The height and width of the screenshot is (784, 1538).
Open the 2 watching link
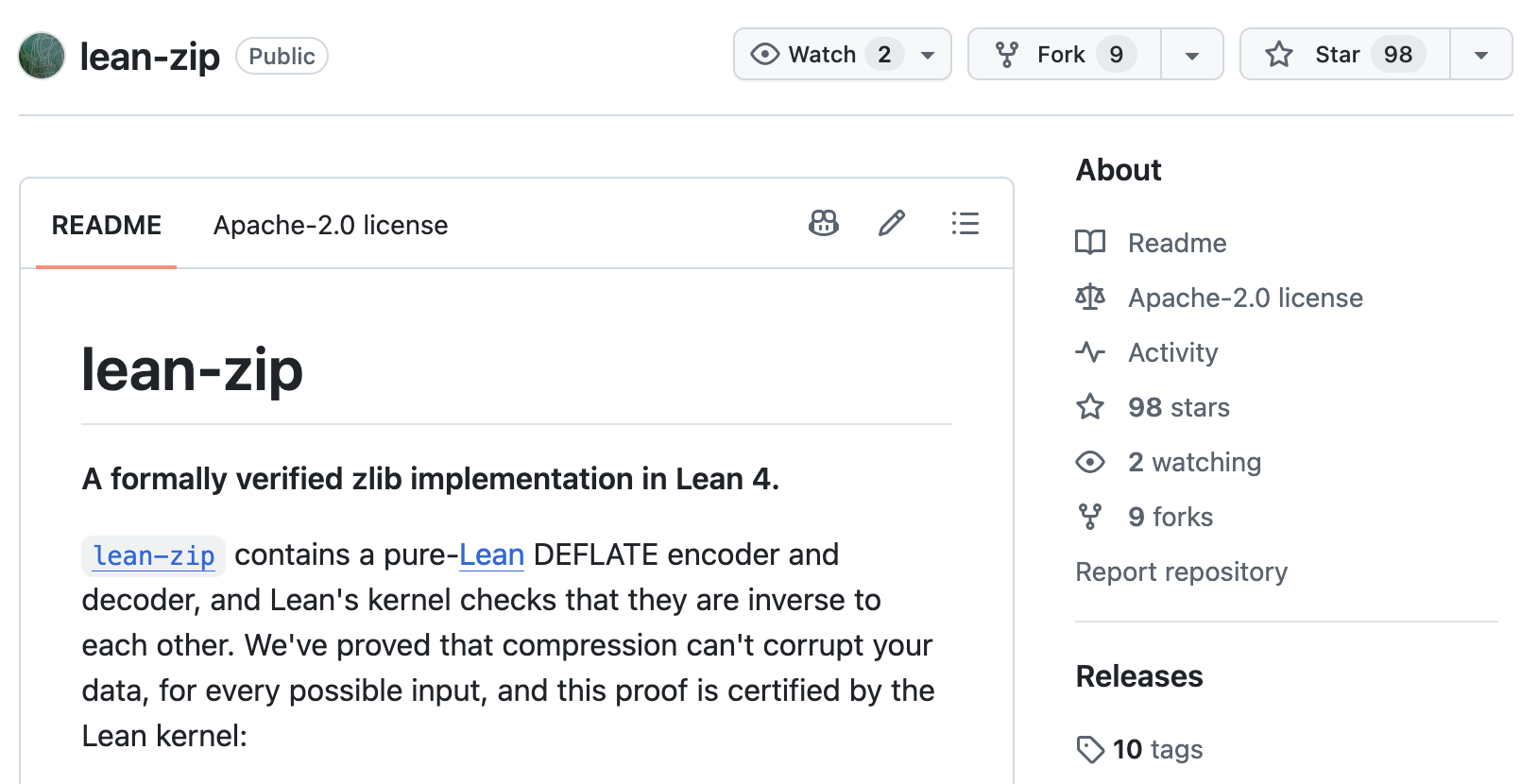point(1195,462)
